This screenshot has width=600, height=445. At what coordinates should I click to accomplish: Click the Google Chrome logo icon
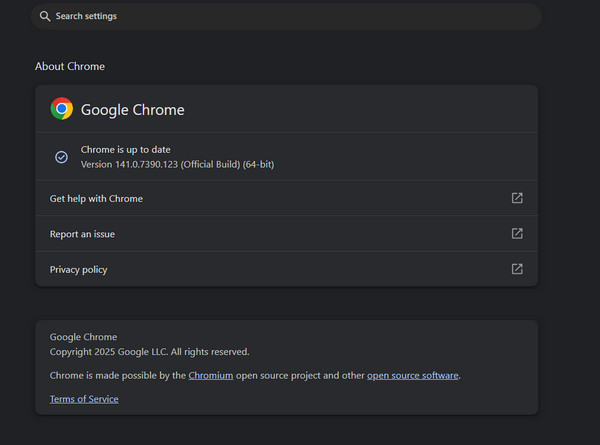pos(62,109)
